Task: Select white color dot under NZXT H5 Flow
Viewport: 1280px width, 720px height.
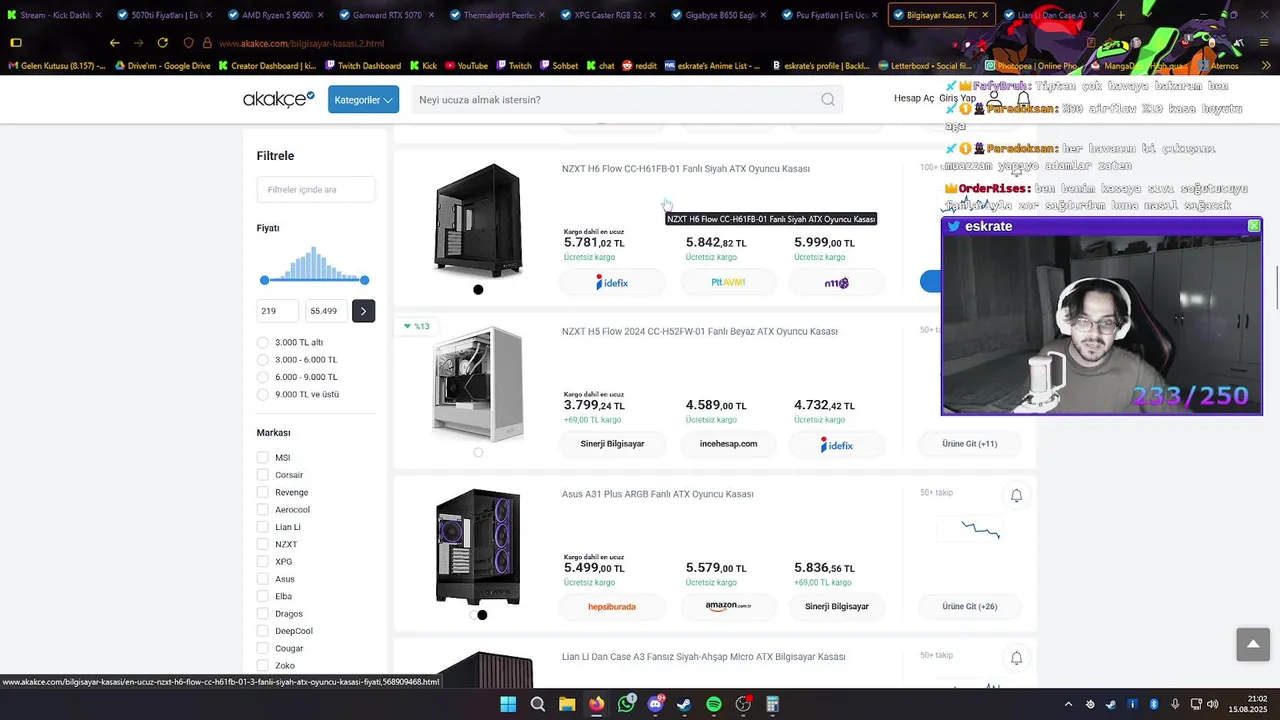Action: pos(478,452)
